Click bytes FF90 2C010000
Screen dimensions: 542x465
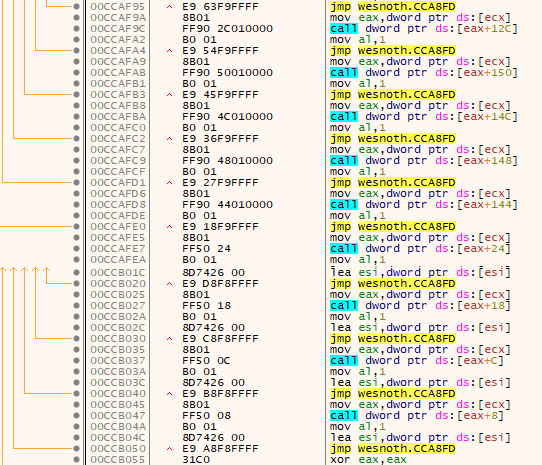click(227, 28)
